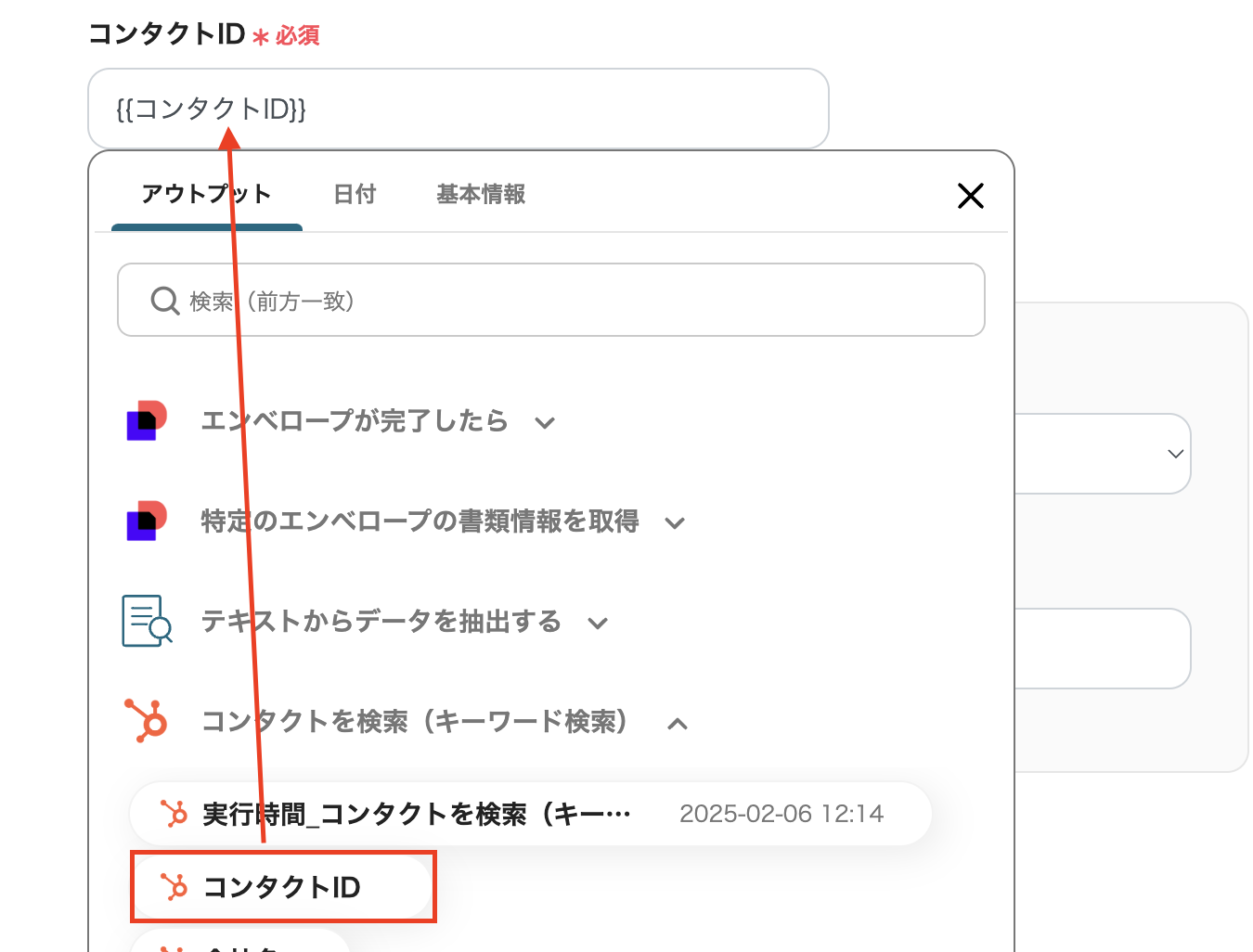Click the DocuSign icon beside エンベロープが完了したら
Screen dimensions: 1253x952
(146, 421)
